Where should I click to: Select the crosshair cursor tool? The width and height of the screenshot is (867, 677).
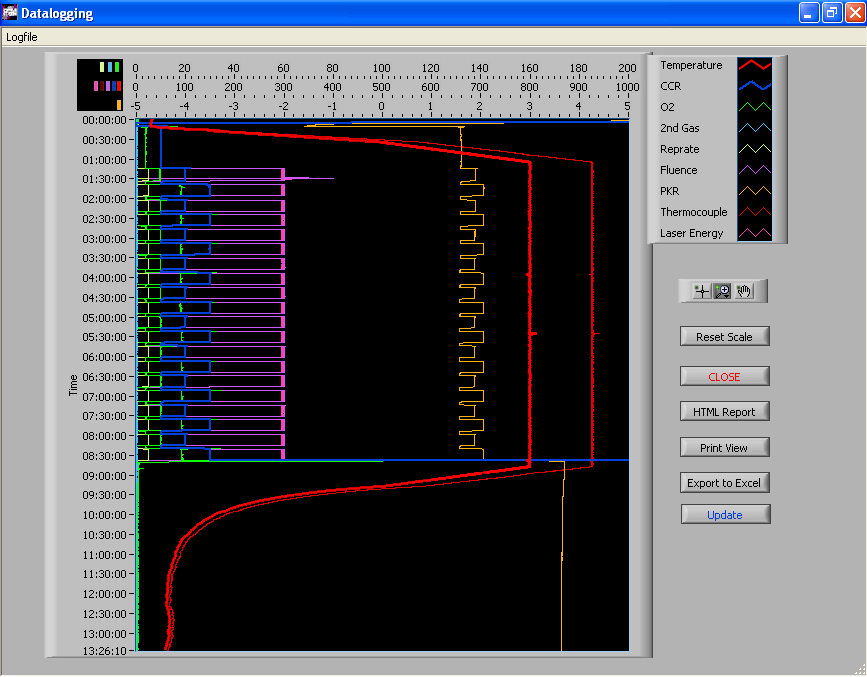point(702,291)
